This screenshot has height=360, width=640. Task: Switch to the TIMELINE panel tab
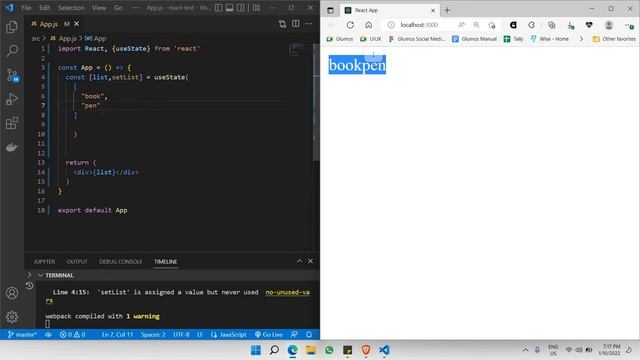[166, 262]
